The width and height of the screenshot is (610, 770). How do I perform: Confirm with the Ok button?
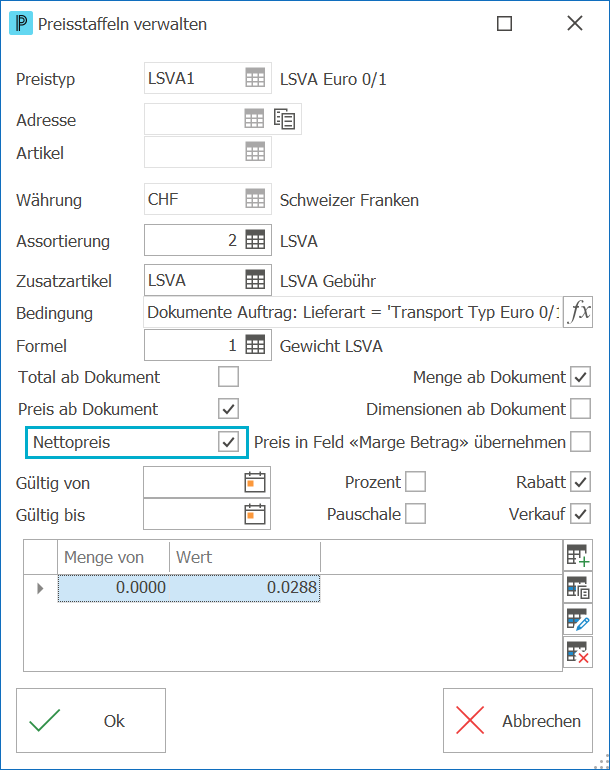pyautogui.click(x=91, y=720)
